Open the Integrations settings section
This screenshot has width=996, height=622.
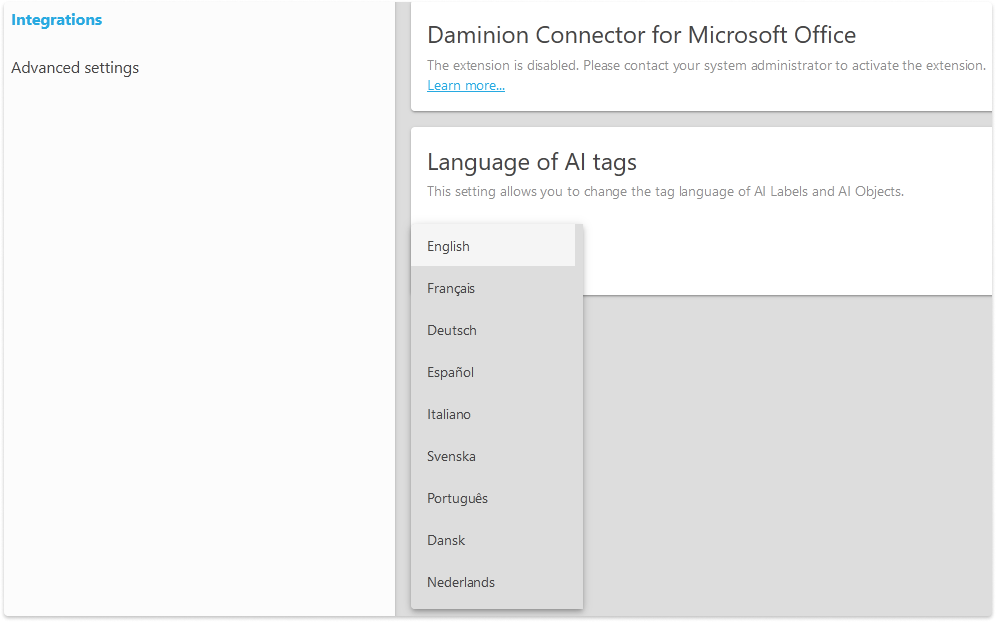(x=56, y=20)
